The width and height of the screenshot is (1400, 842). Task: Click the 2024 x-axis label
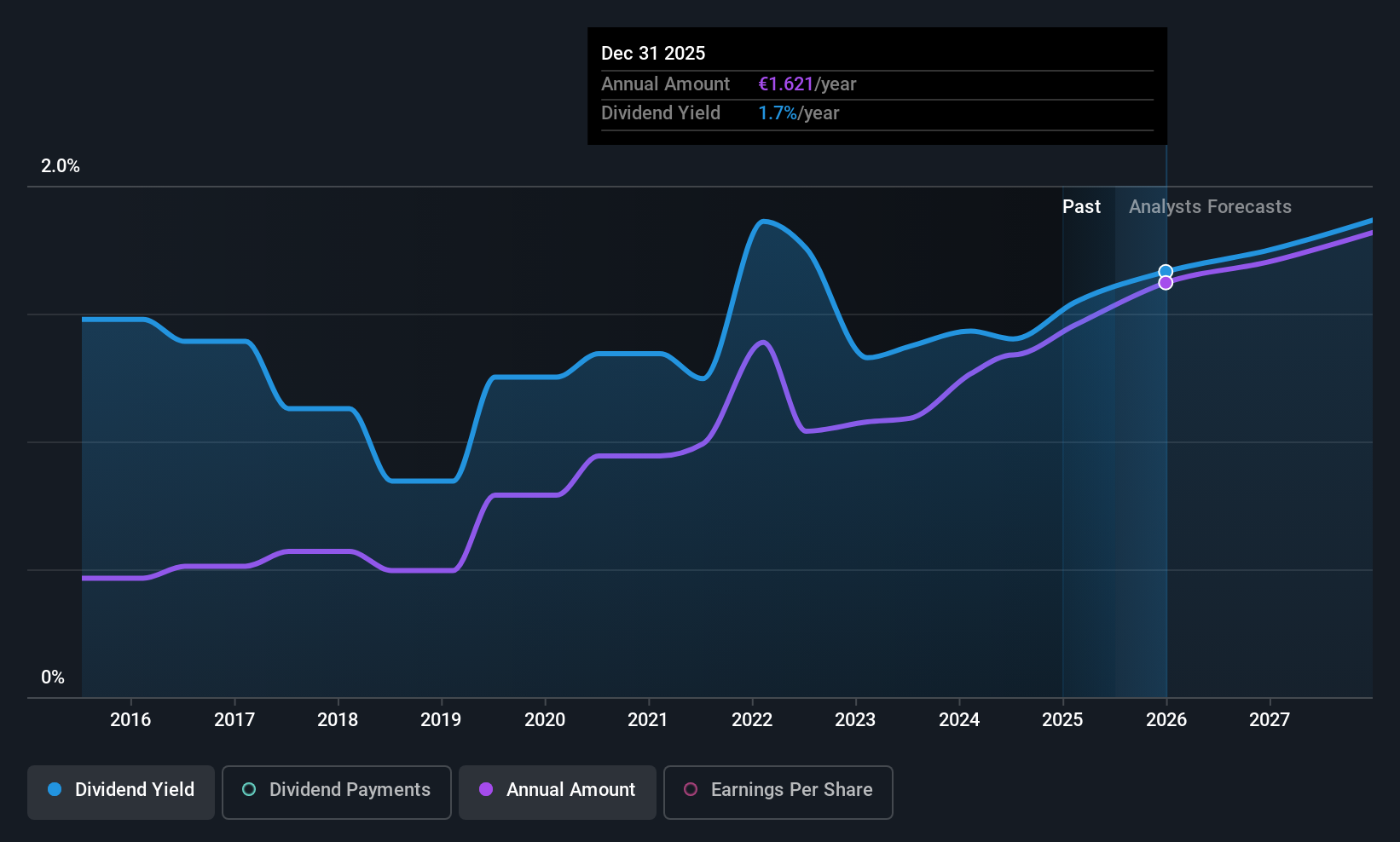[959, 720]
